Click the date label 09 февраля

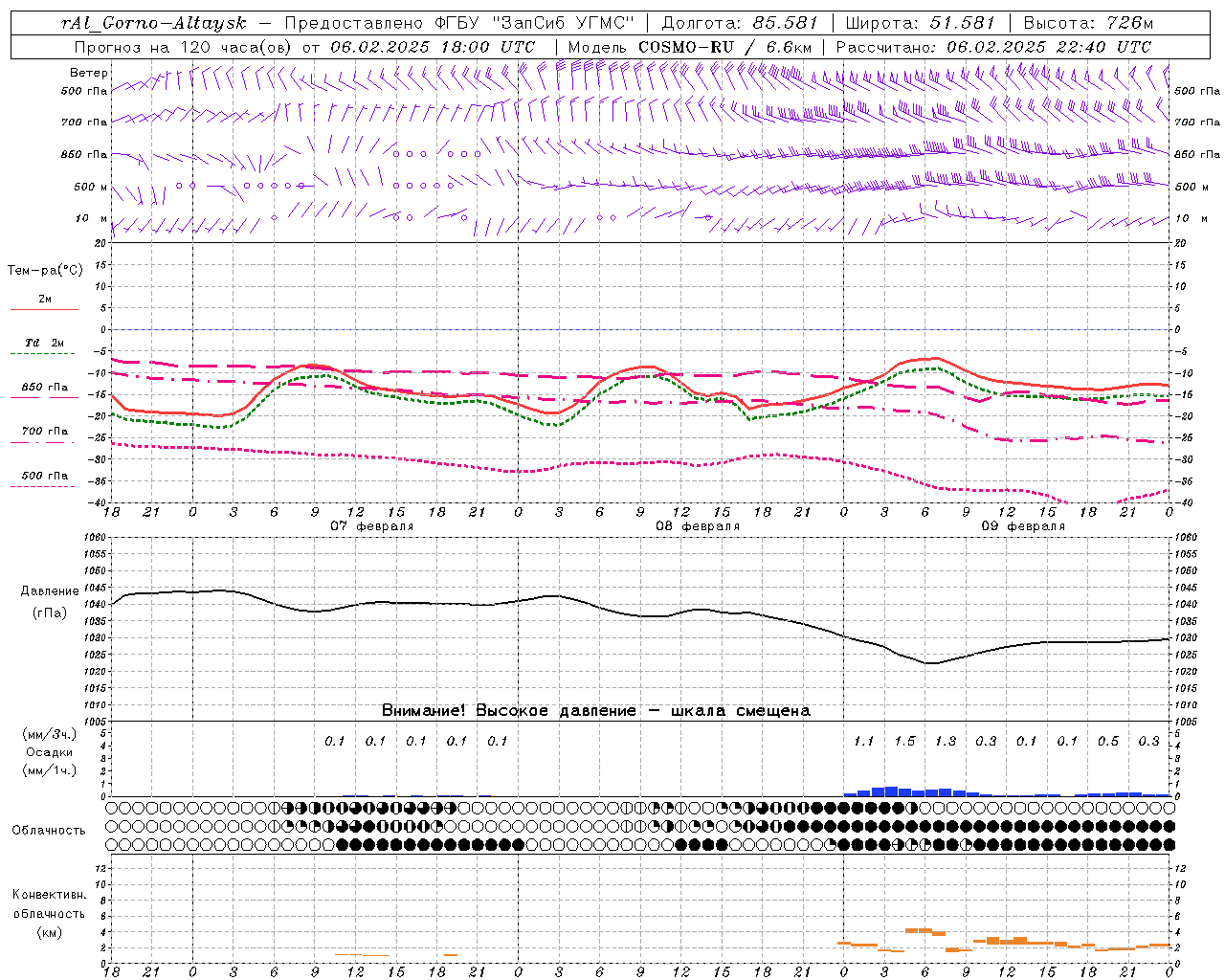click(x=1023, y=526)
